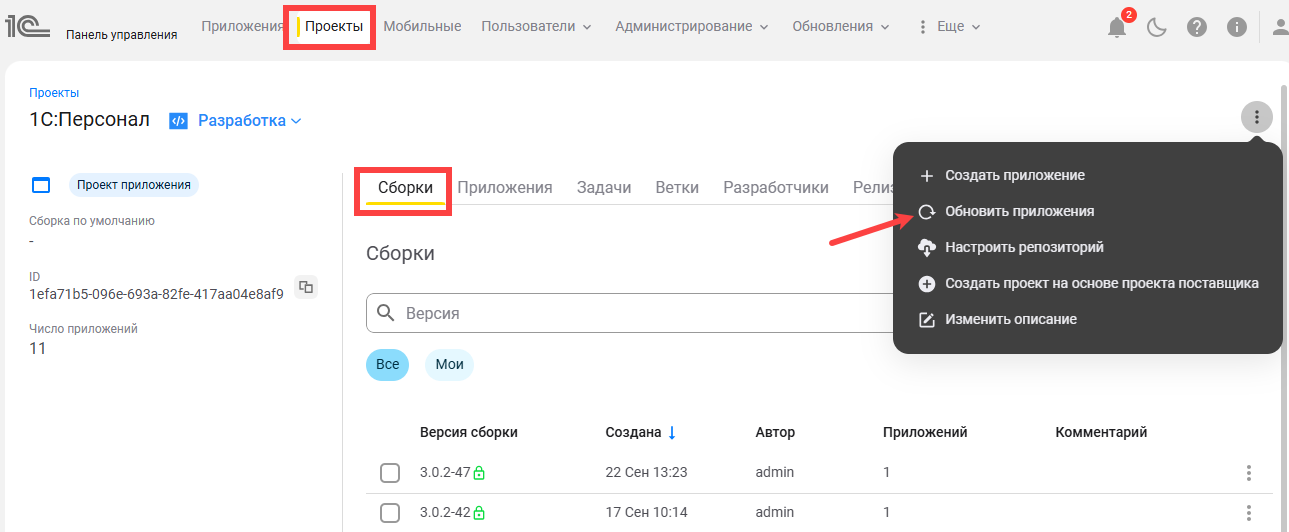Click the lock icon next to 3.0.2-42
1289x532 pixels.
[x=479, y=513]
